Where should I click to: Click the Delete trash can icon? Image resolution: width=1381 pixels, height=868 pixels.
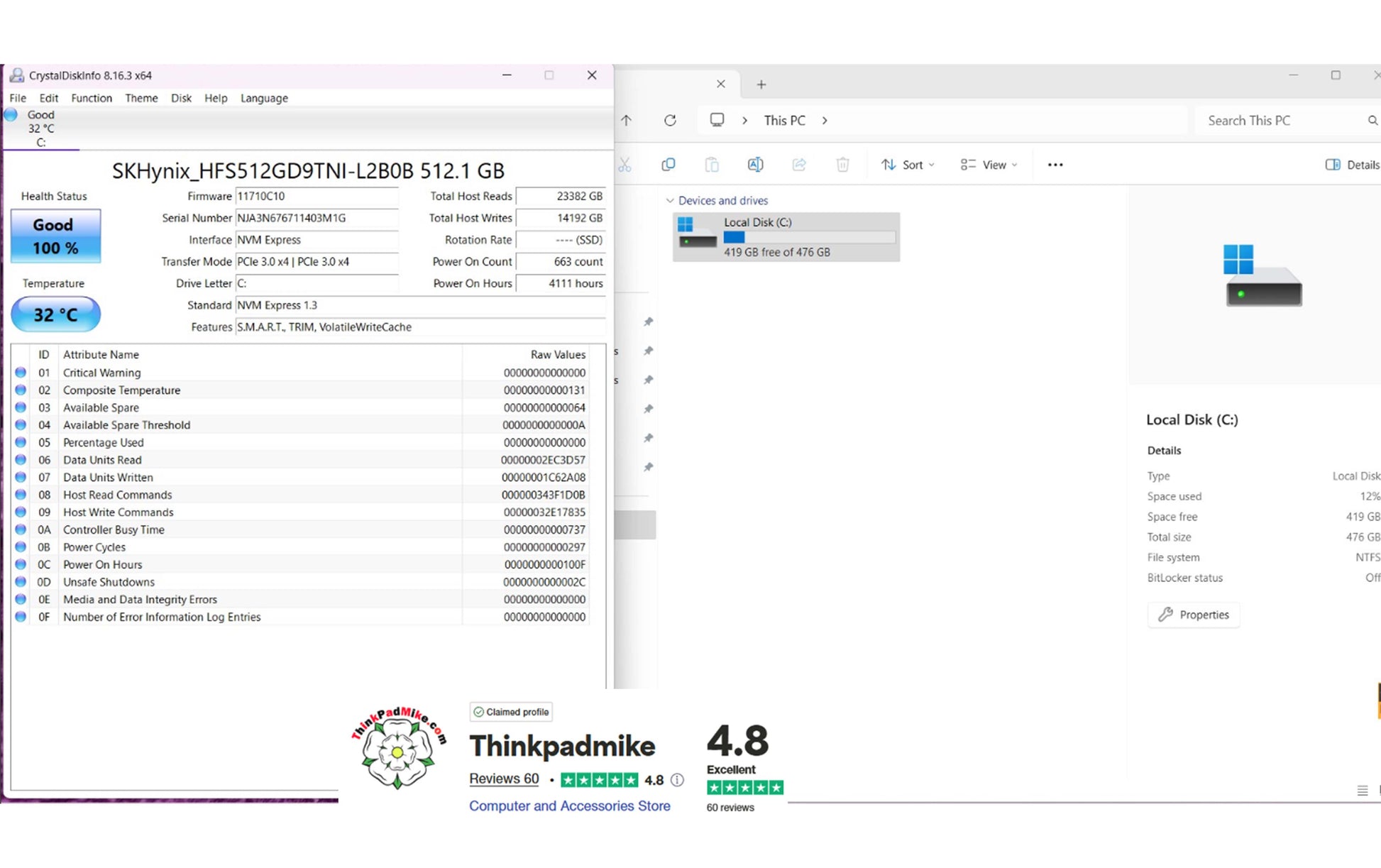[x=842, y=165]
